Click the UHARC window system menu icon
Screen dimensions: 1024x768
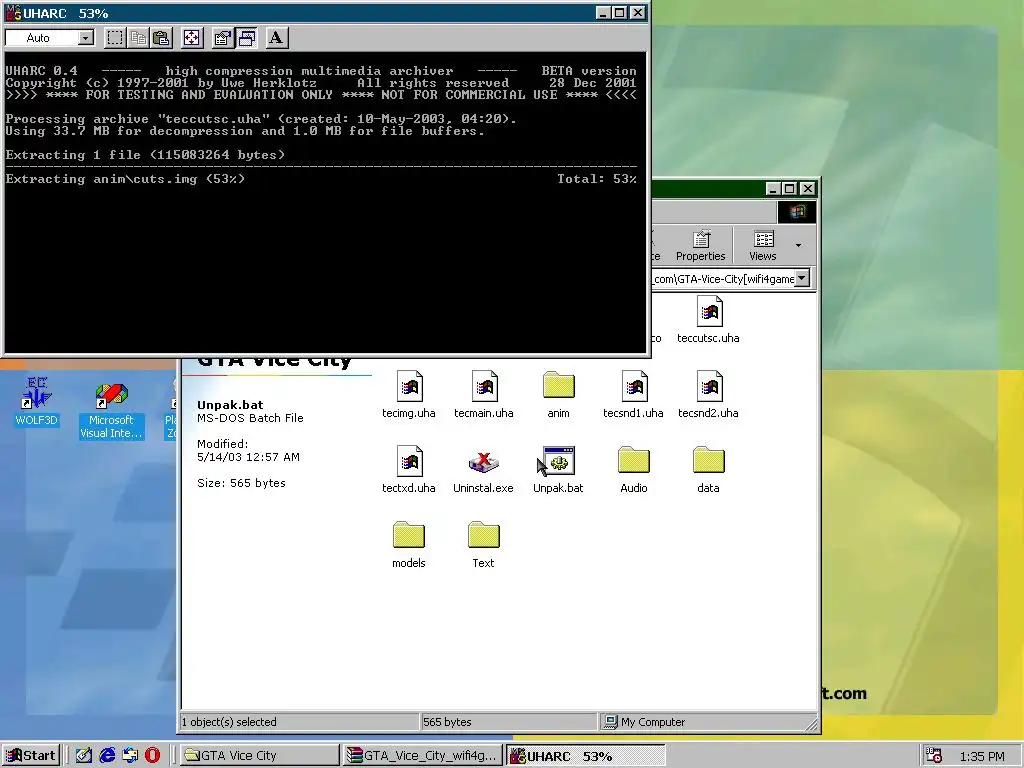coord(13,12)
